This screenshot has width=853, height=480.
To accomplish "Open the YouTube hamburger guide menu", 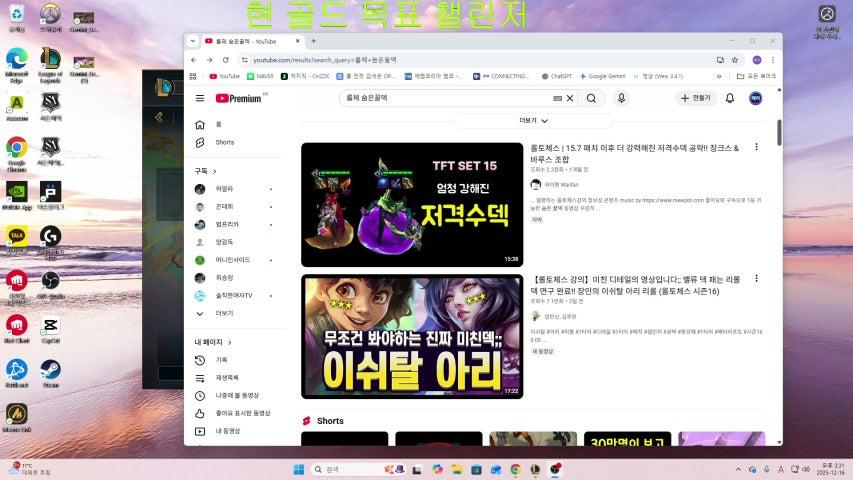I will pos(200,98).
